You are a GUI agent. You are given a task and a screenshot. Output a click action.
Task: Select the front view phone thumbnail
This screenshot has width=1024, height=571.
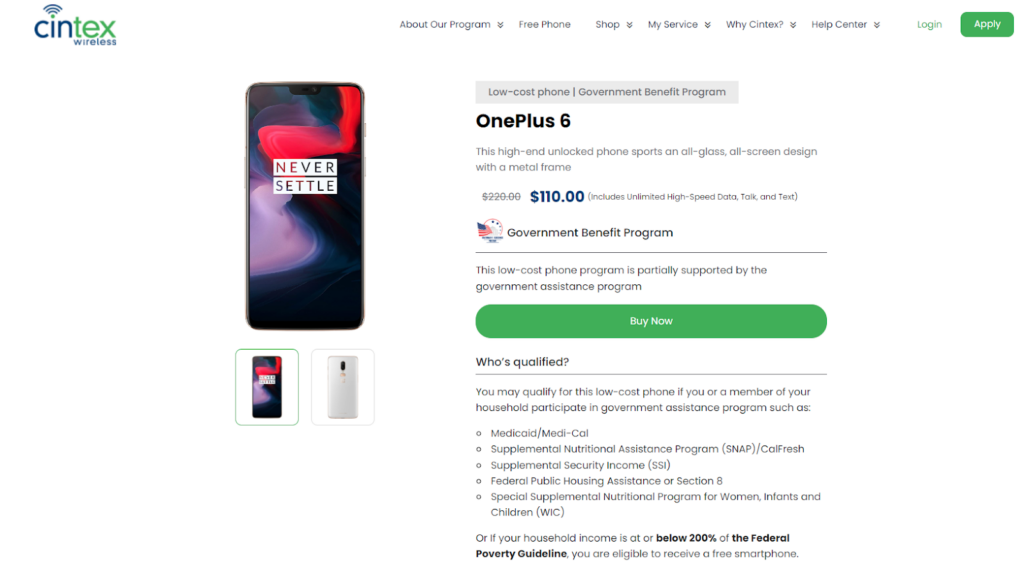pyautogui.click(x=267, y=387)
